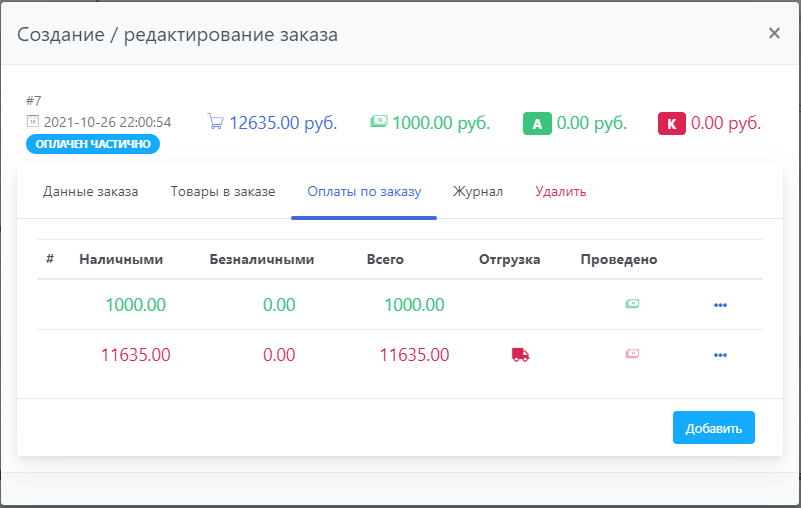
Task: Open three-dots menu for the 1000.00 payment
Action: tap(720, 305)
